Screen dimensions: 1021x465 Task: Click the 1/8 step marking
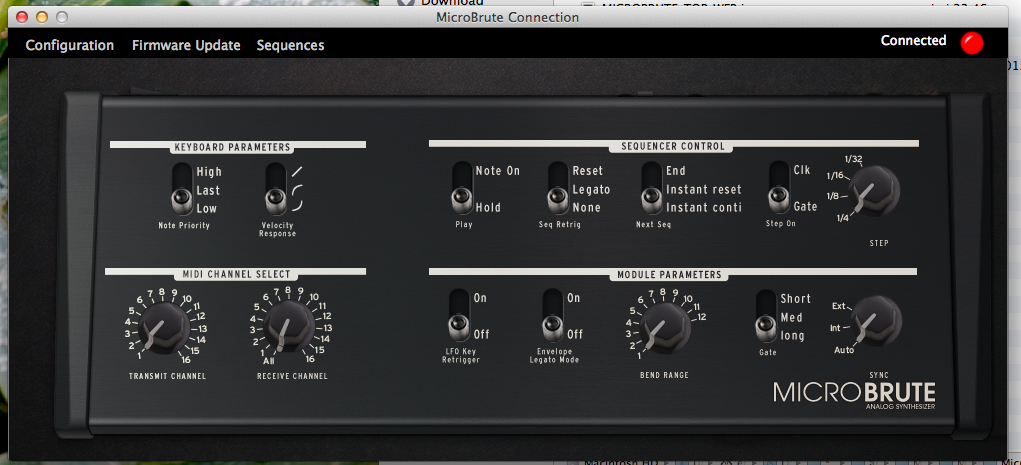tap(833, 196)
